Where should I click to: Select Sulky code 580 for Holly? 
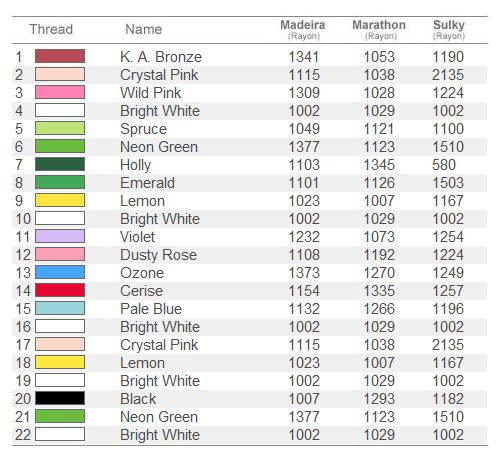444,165
